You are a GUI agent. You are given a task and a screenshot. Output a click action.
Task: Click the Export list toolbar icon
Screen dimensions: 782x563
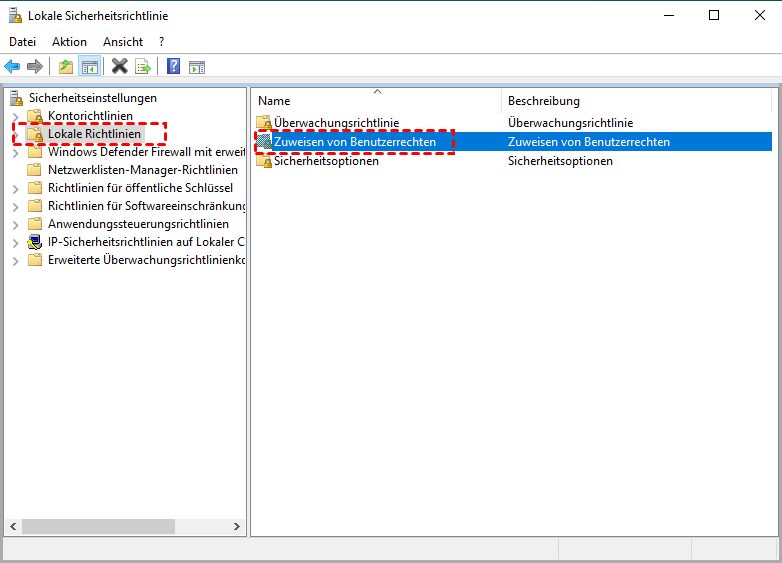143,67
